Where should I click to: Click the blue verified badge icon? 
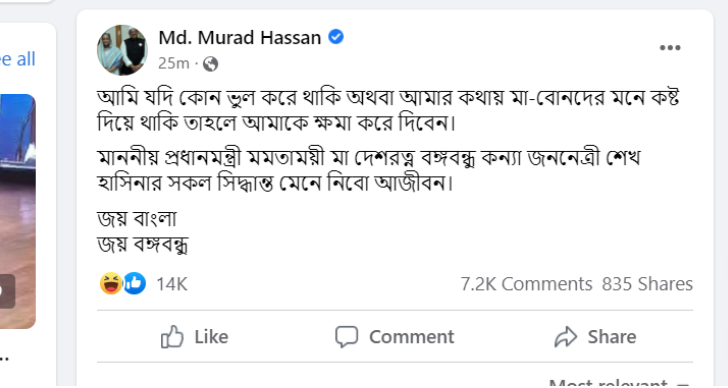[336, 37]
